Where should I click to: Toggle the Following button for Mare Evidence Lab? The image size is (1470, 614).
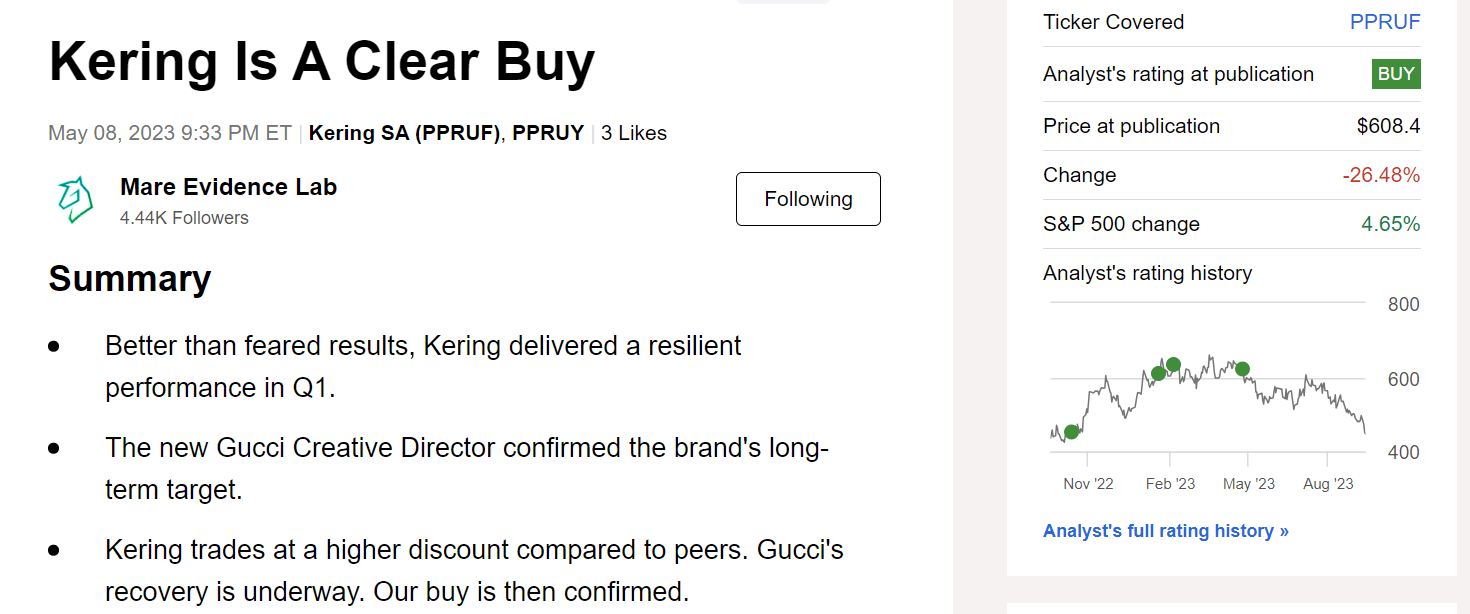coord(808,198)
